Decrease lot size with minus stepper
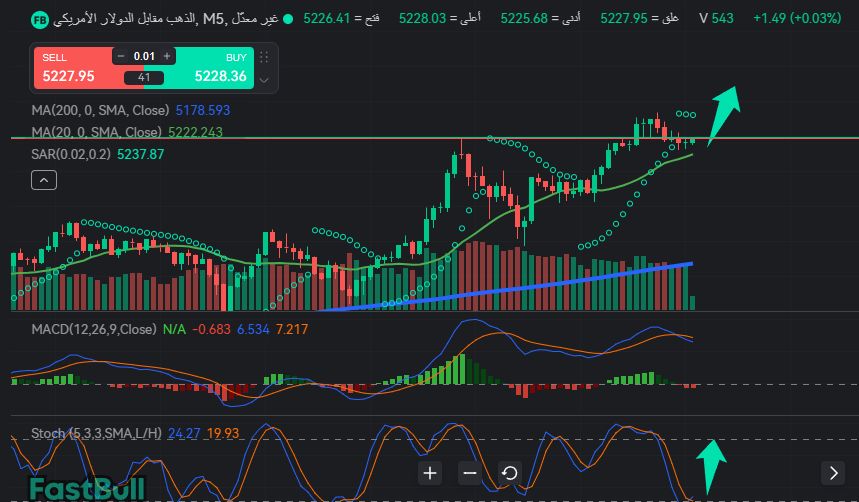Viewport: 859px width, 502px height. point(120,56)
